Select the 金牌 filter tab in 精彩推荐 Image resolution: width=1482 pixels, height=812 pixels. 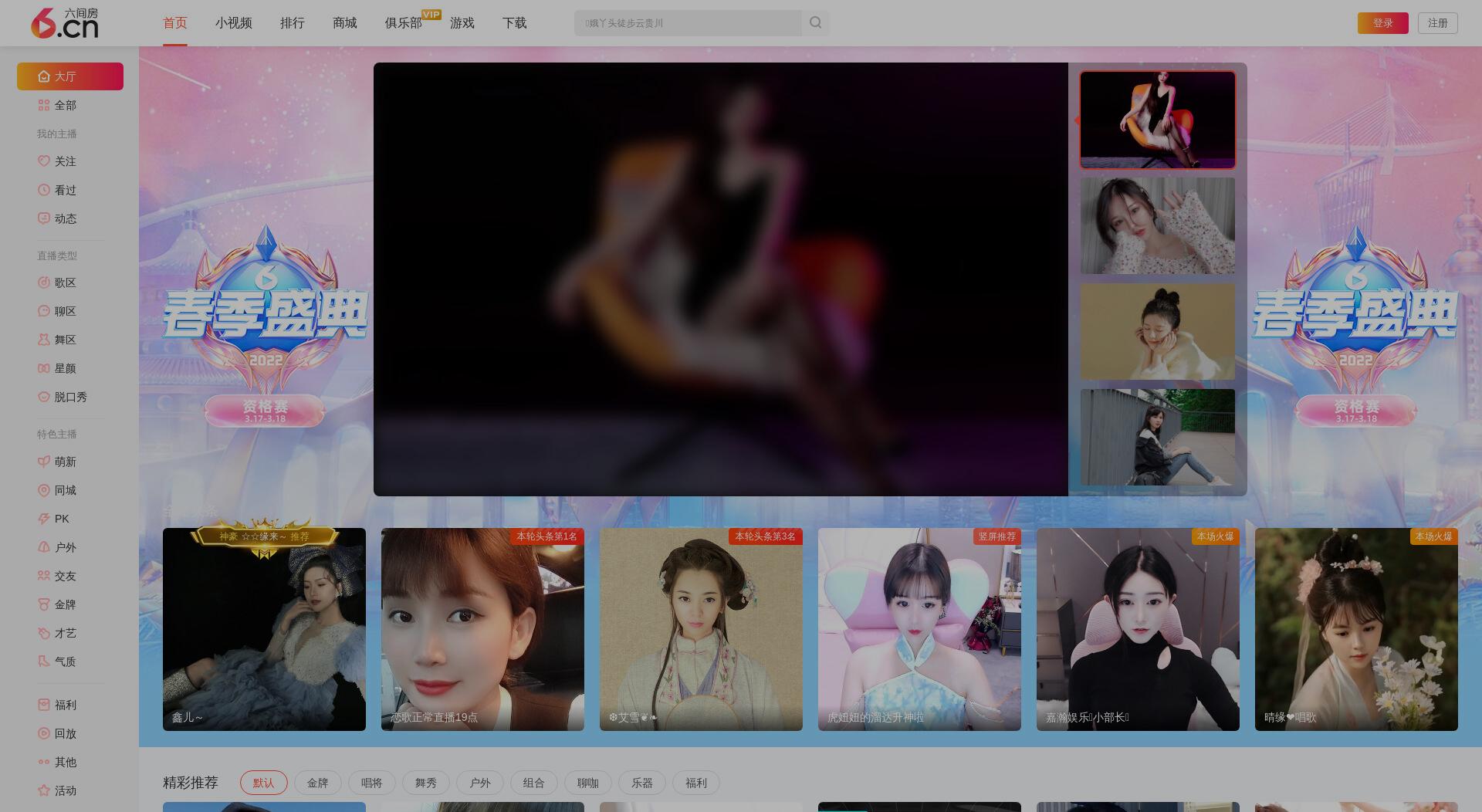[x=318, y=783]
